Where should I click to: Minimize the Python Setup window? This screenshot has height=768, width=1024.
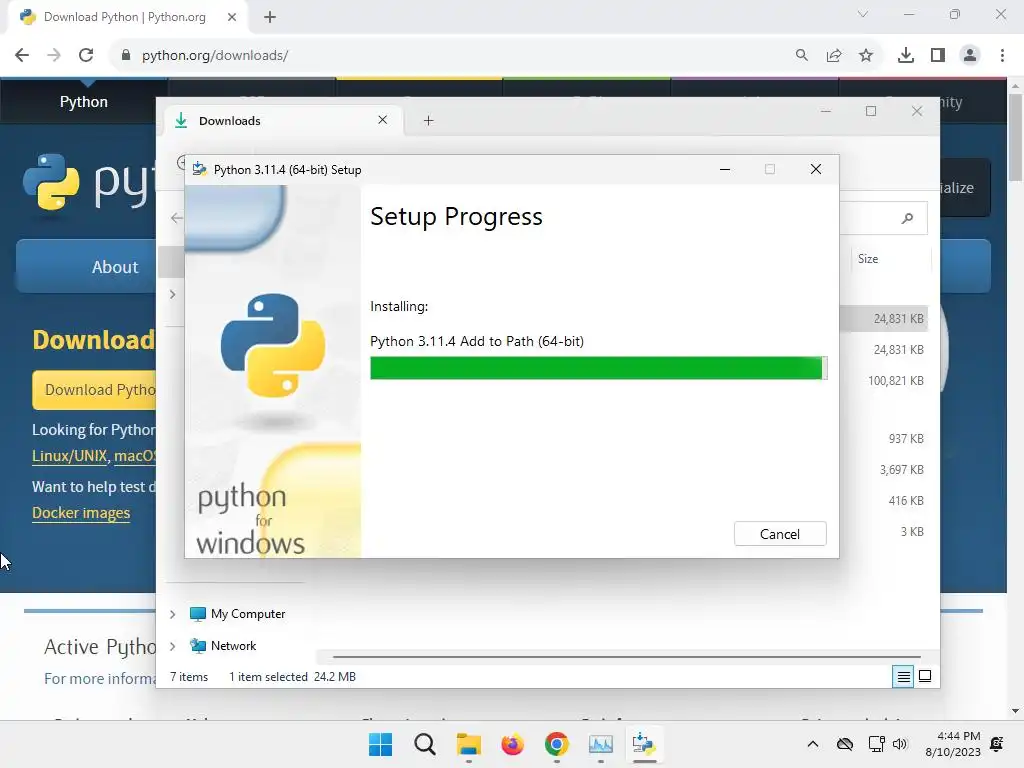(x=724, y=169)
